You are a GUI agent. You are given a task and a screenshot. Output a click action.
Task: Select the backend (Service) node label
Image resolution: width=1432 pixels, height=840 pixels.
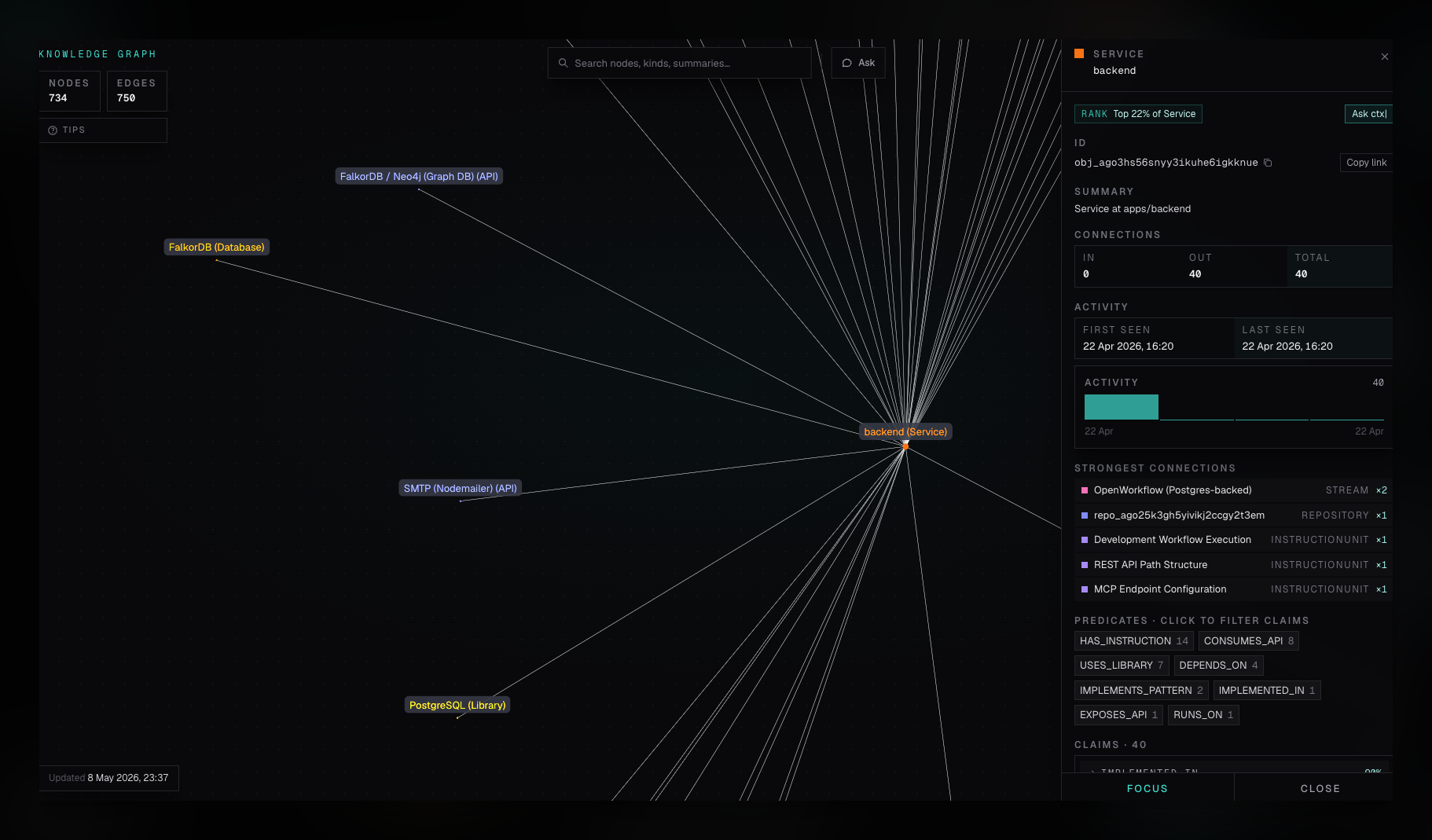(905, 432)
